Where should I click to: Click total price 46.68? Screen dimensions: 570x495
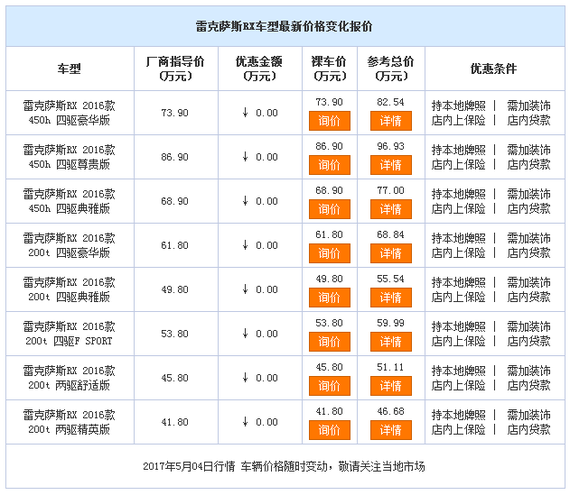pyautogui.click(x=391, y=412)
